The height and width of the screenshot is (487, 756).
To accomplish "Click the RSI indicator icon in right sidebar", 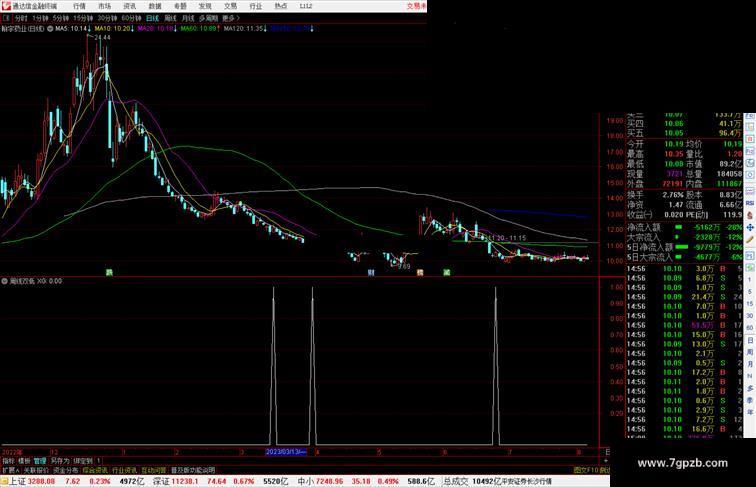I will [x=750, y=203].
